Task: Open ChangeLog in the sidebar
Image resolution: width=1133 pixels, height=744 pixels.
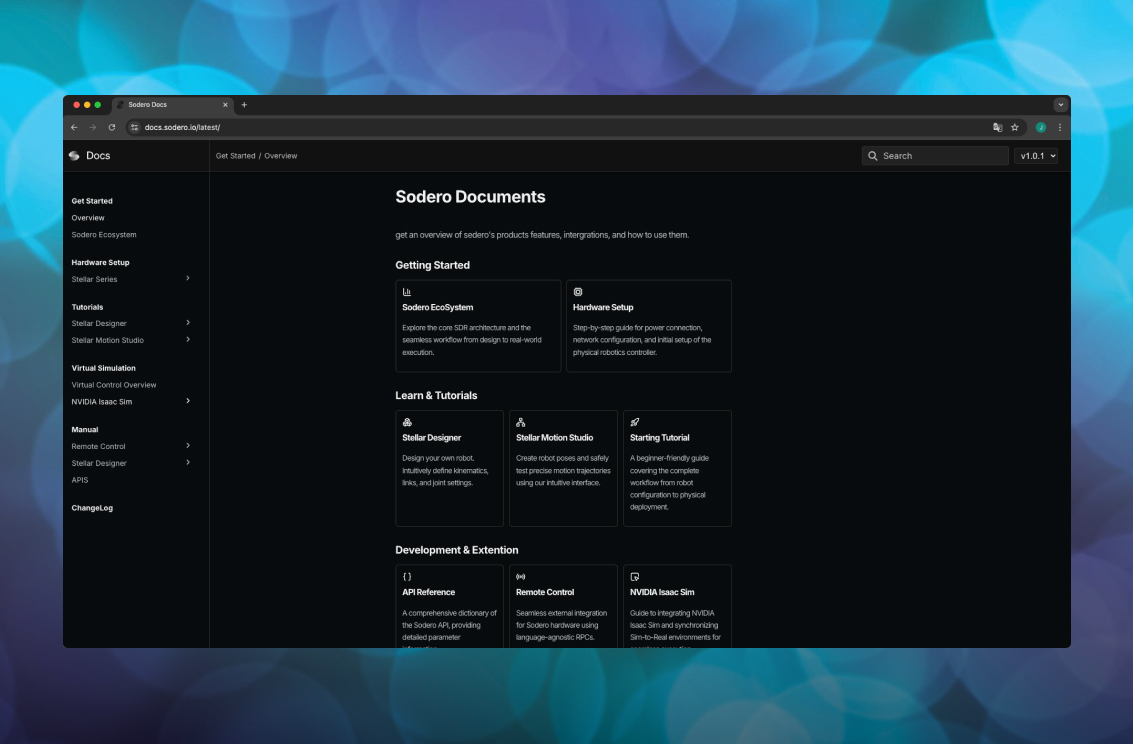Action: point(92,508)
